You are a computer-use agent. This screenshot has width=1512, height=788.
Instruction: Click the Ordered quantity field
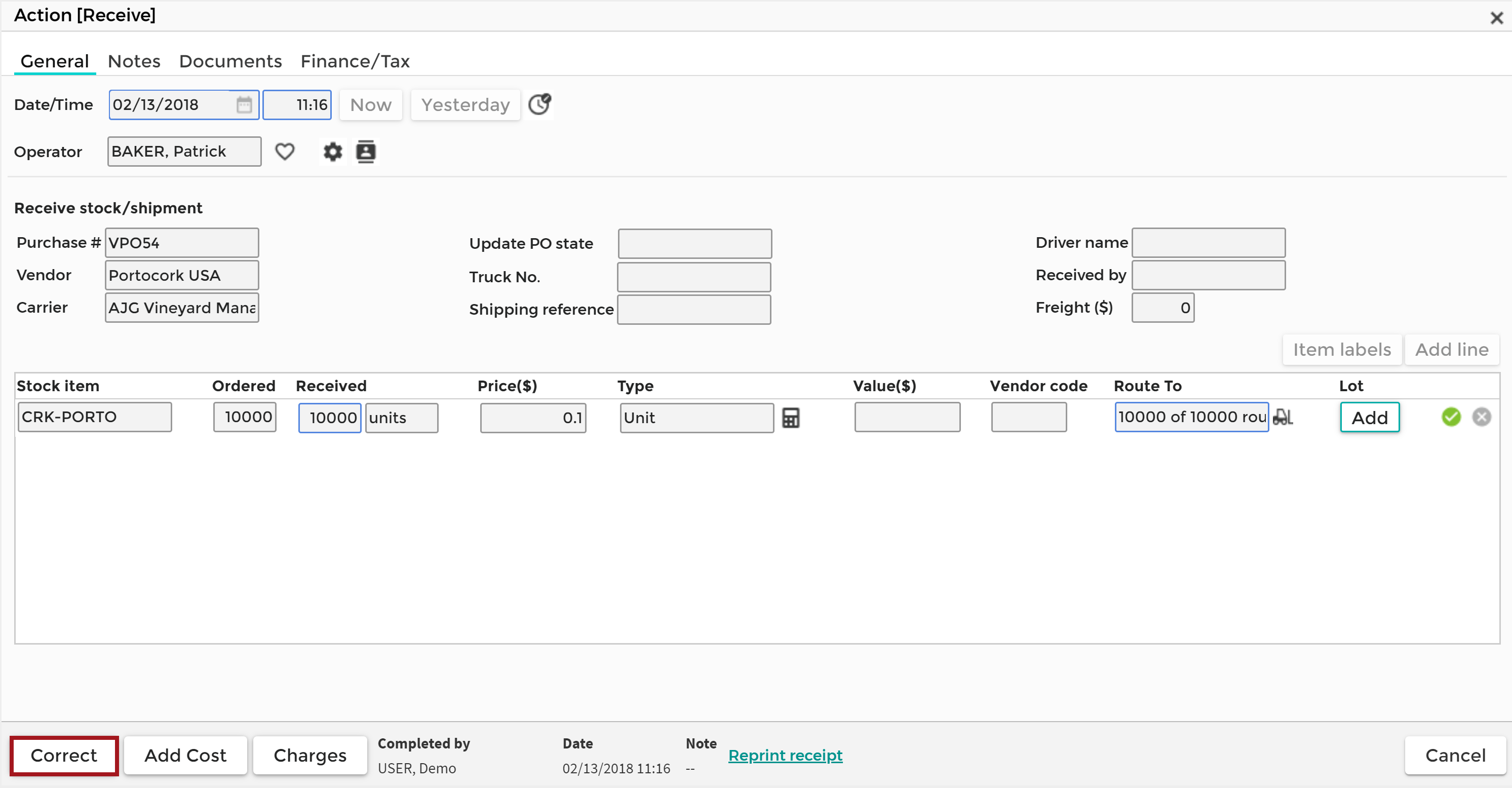(245, 418)
